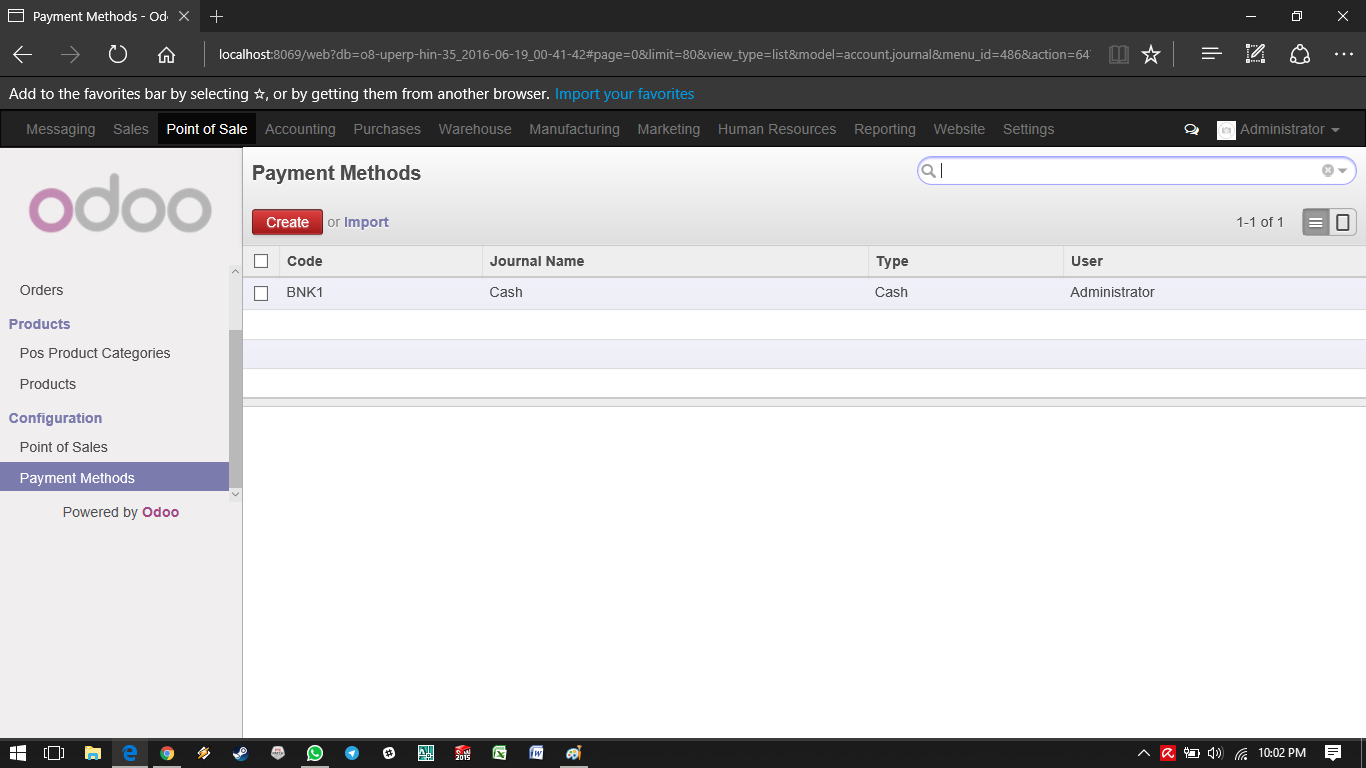1366x768 pixels.
Task: Open the conversations chat icon
Action: click(x=1191, y=130)
